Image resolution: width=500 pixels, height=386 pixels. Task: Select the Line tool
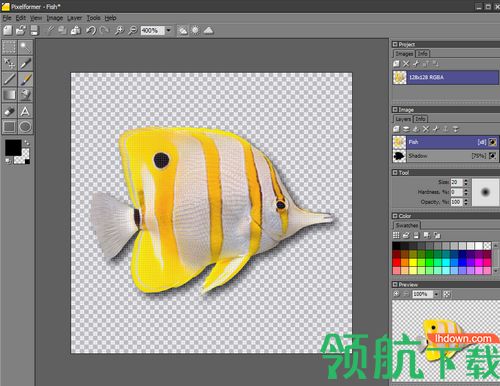[9, 79]
